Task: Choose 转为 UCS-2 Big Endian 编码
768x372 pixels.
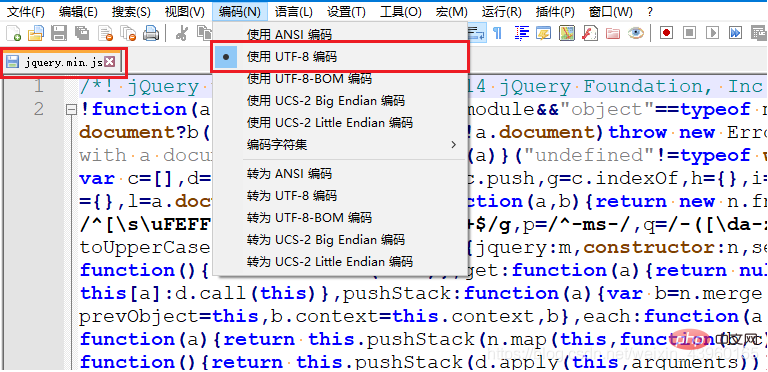Action: tap(339, 239)
